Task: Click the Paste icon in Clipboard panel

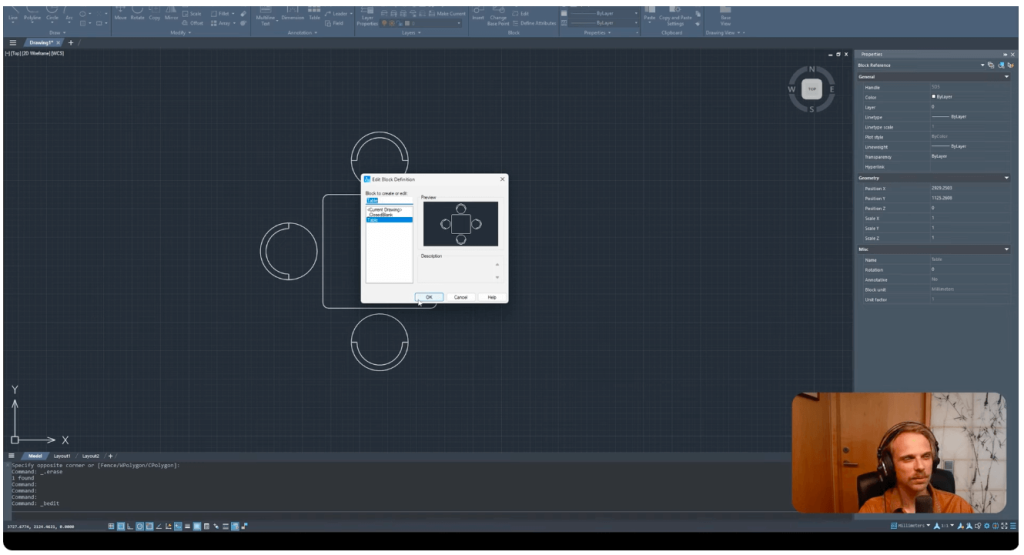Action: 650,17
